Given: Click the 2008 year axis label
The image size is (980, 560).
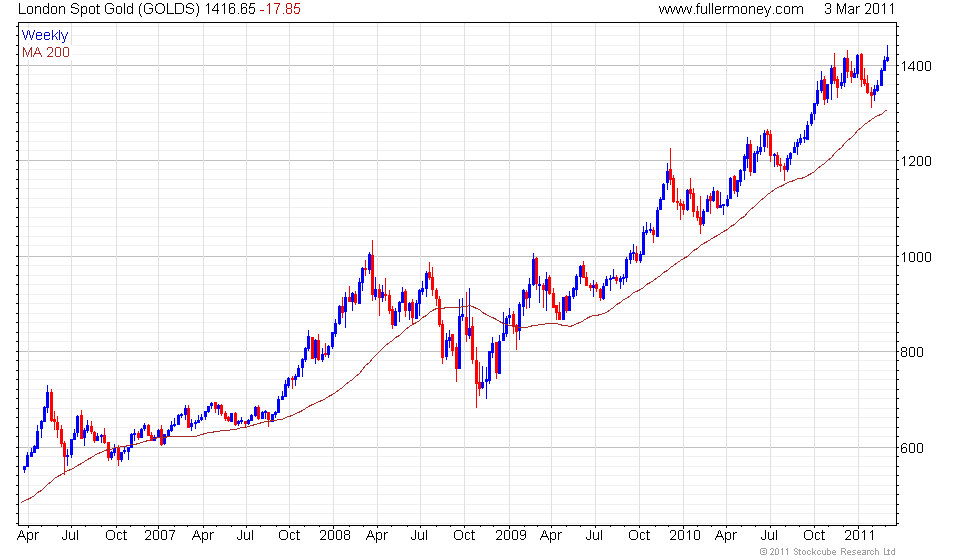Looking at the screenshot, I should tap(334, 536).
